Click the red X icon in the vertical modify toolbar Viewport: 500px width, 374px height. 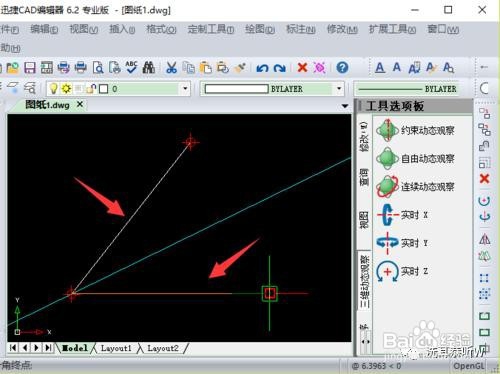(x=484, y=179)
